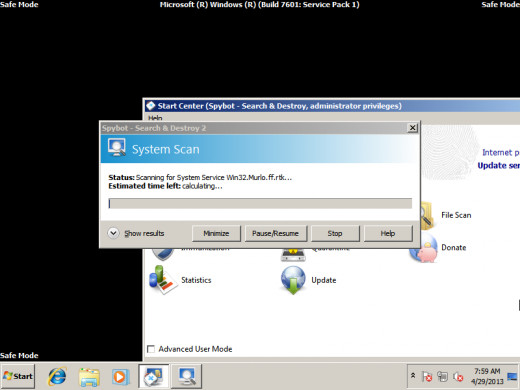Launch Windows Media Player from taskbar
Screen dimensions: 520x390
[120, 377]
